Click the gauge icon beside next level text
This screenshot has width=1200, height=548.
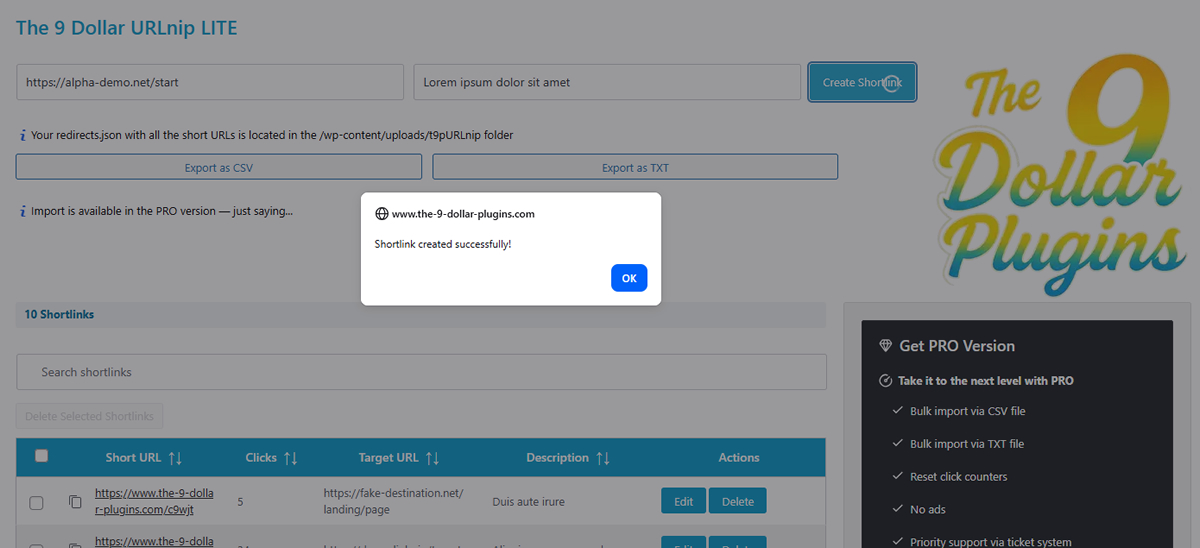[x=885, y=381]
